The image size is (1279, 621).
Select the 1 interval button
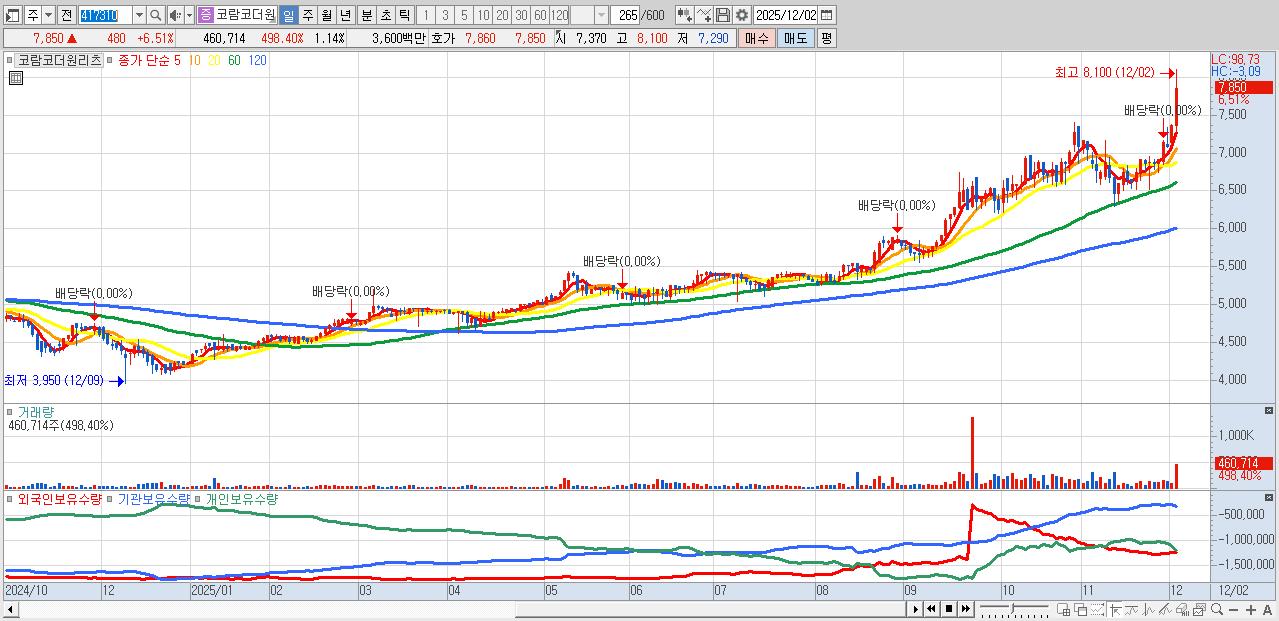tap(425, 15)
